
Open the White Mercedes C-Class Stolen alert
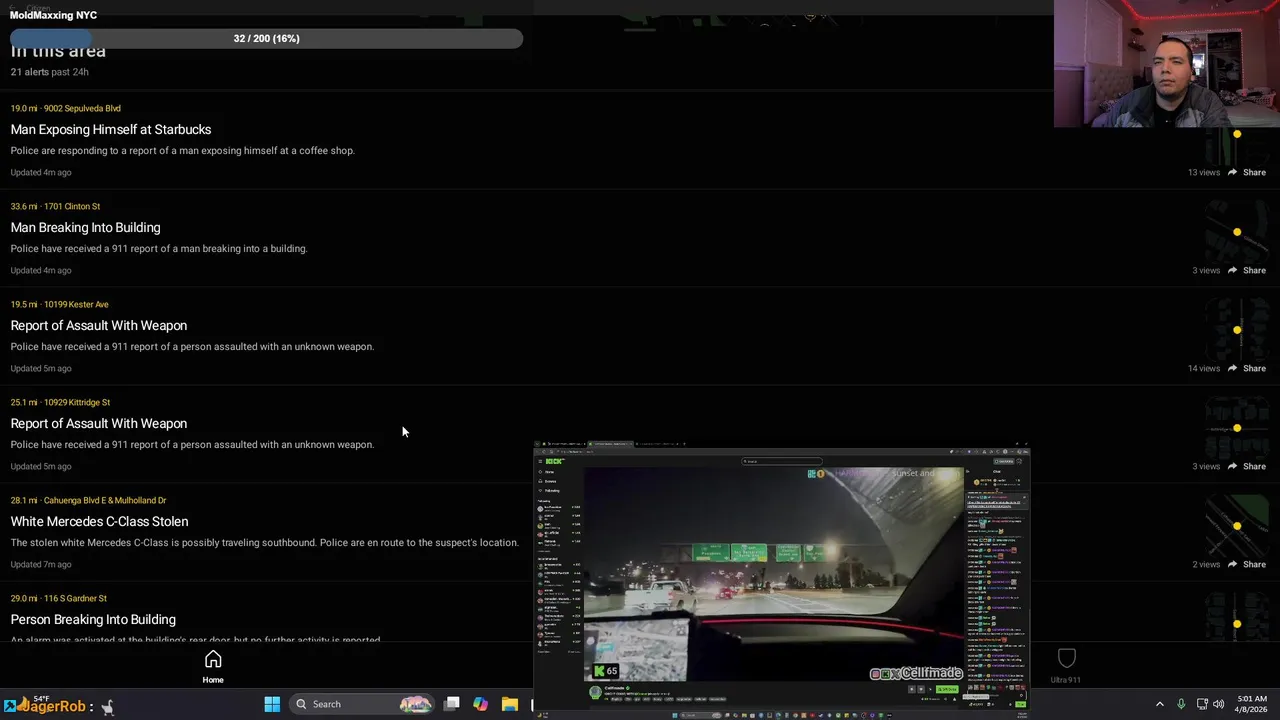point(99,521)
